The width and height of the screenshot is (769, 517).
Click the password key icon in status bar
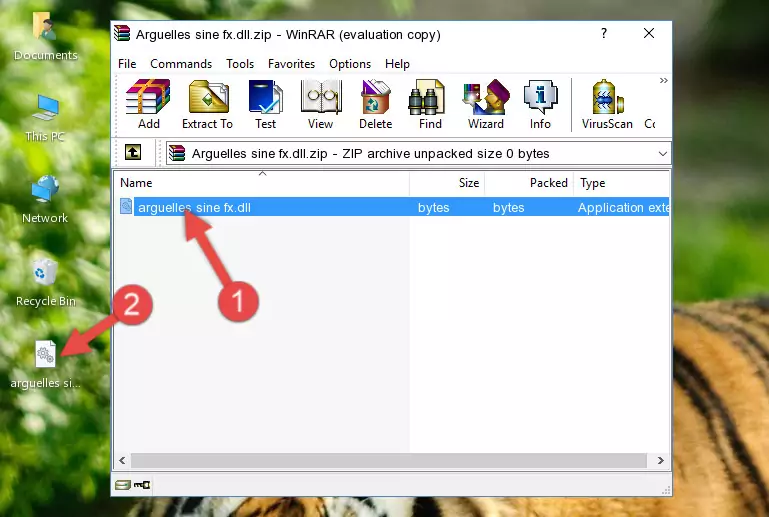pos(142,485)
